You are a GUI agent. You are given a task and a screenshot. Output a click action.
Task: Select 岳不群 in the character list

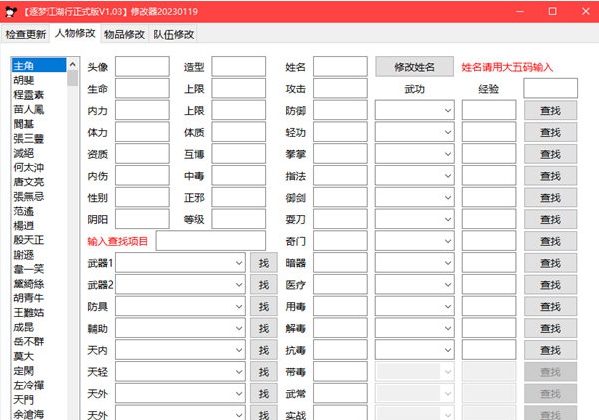[x=39, y=342]
